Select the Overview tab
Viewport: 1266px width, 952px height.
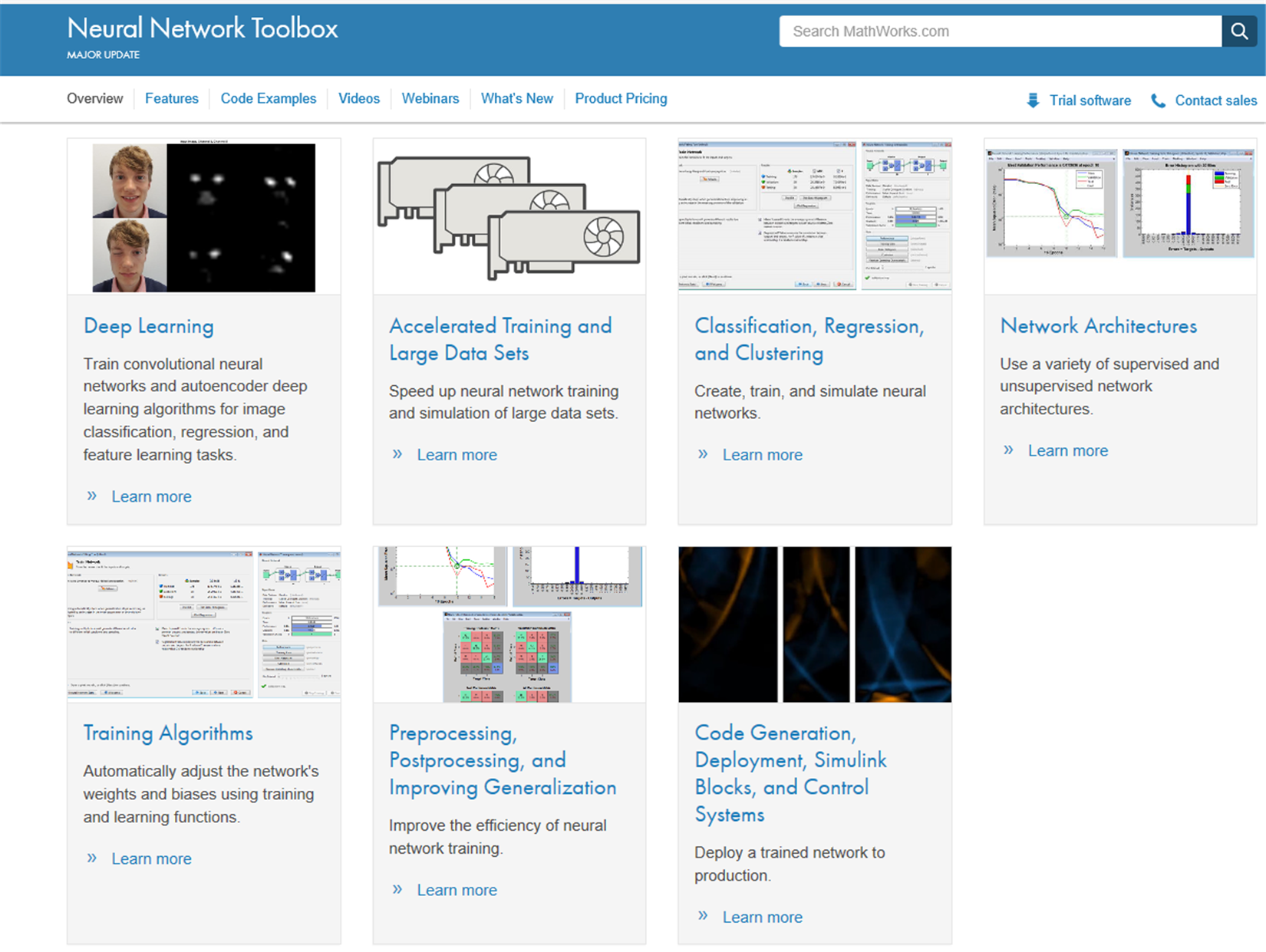click(94, 98)
